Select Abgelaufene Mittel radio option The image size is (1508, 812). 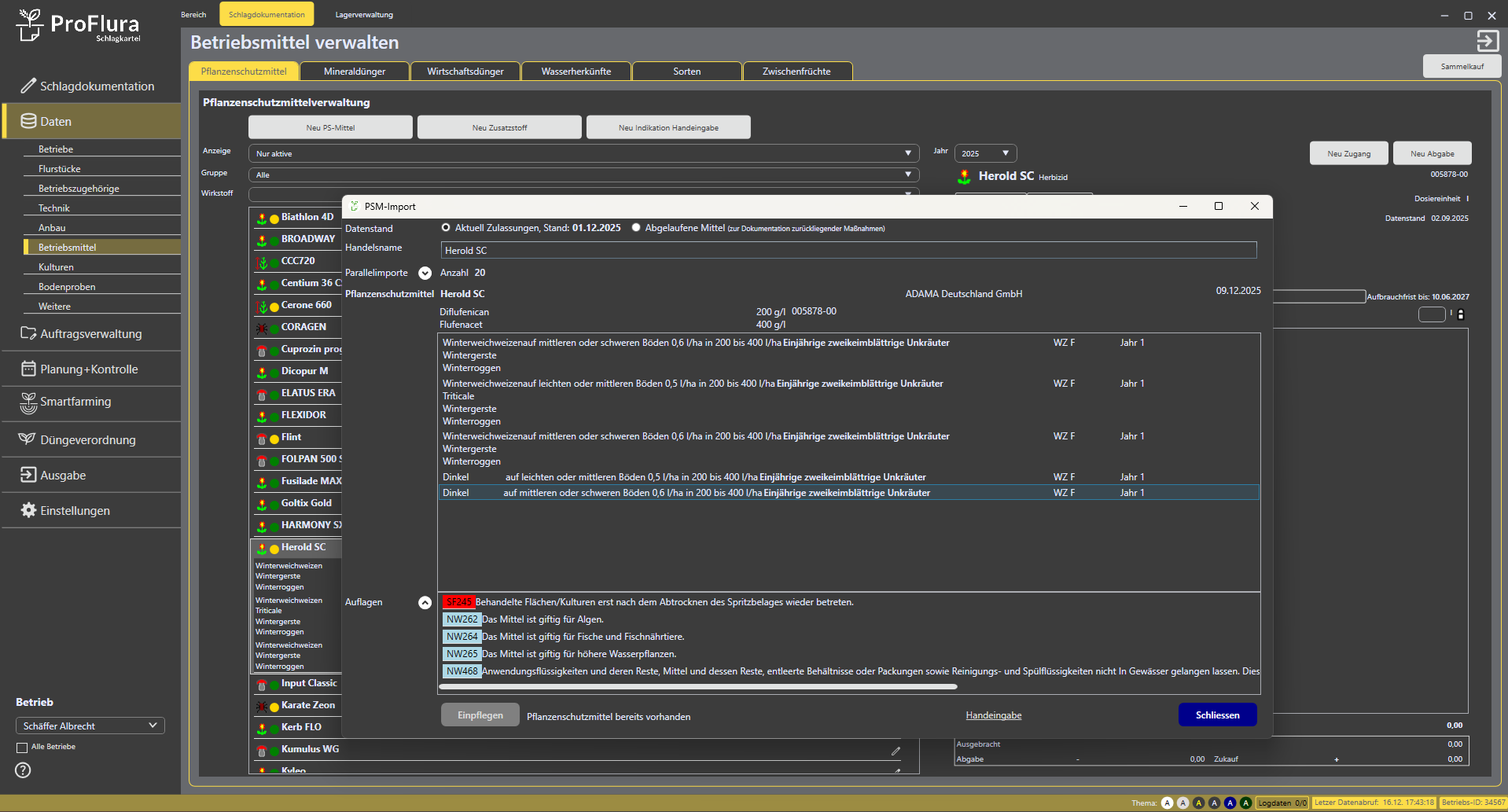[636, 228]
